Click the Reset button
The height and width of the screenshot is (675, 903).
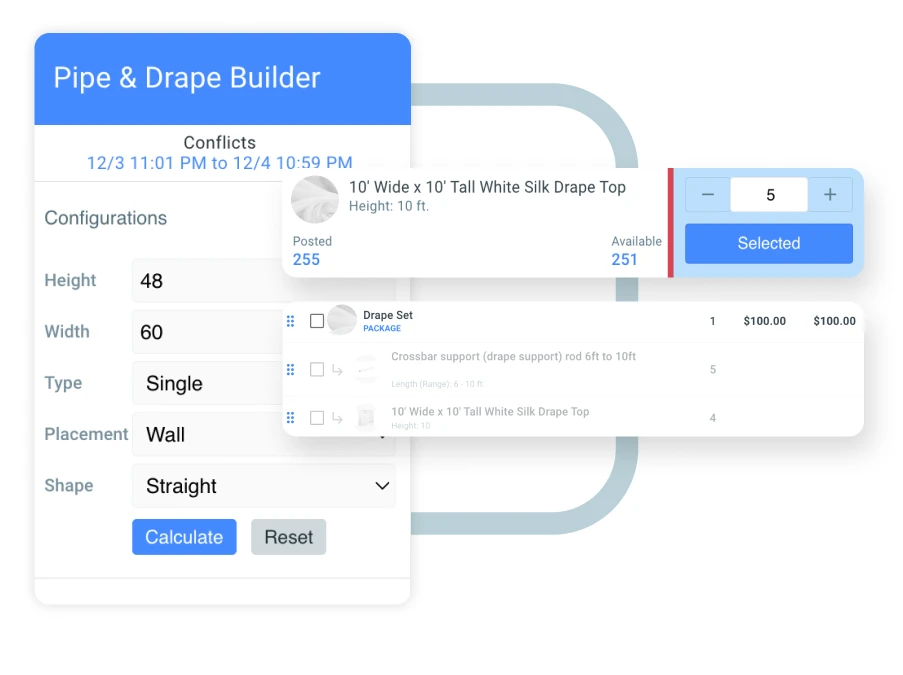pos(288,537)
